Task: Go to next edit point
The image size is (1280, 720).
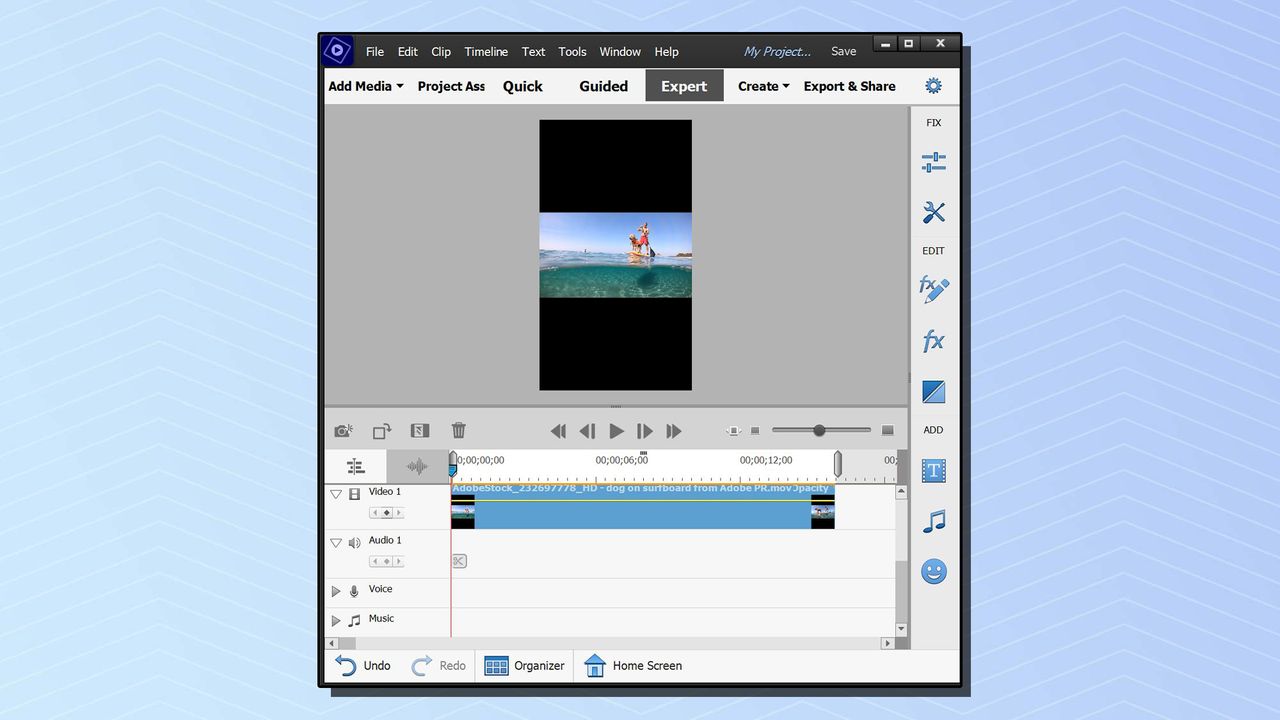Action: pyautogui.click(x=674, y=431)
